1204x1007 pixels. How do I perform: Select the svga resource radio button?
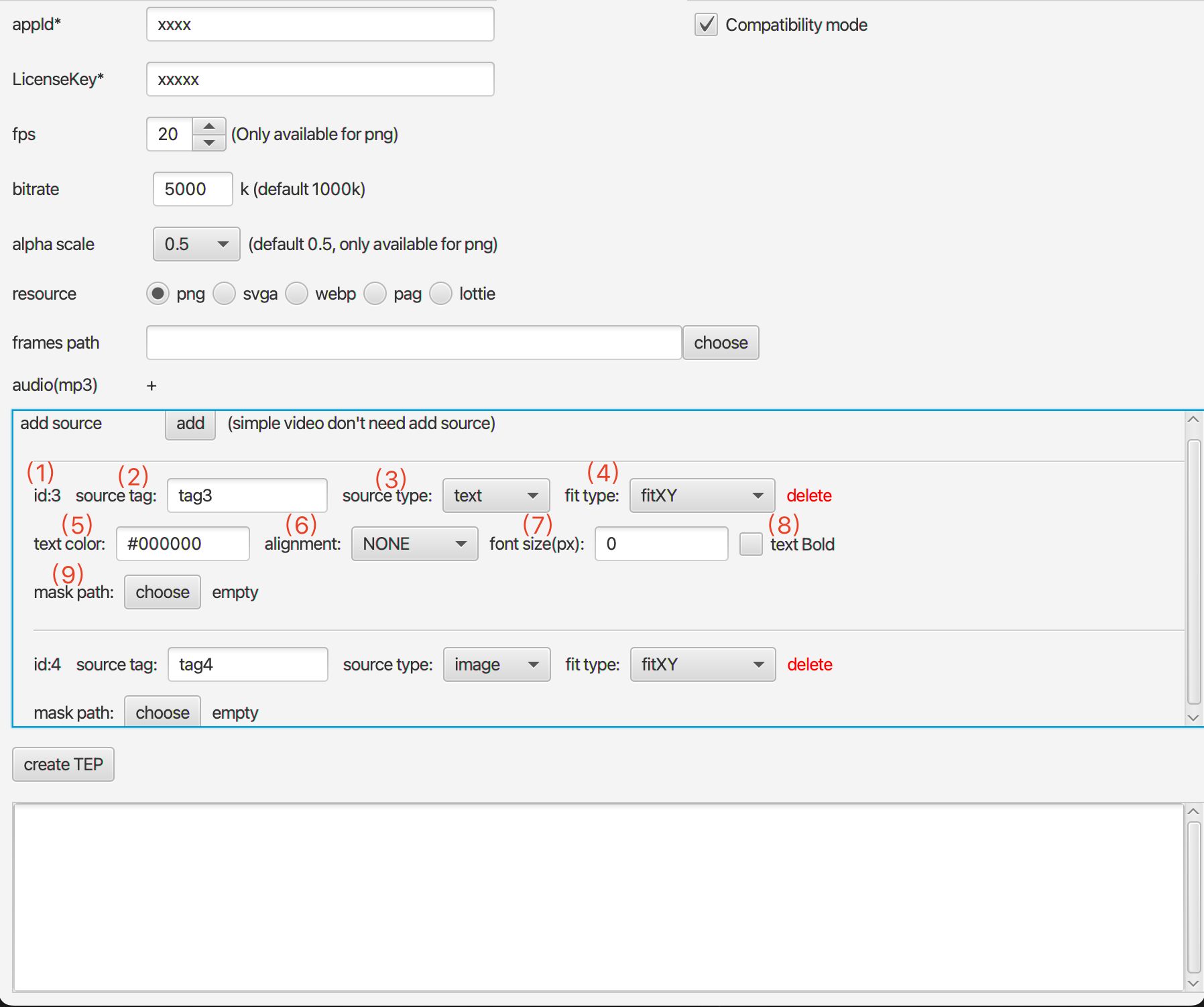coord(225,294)
